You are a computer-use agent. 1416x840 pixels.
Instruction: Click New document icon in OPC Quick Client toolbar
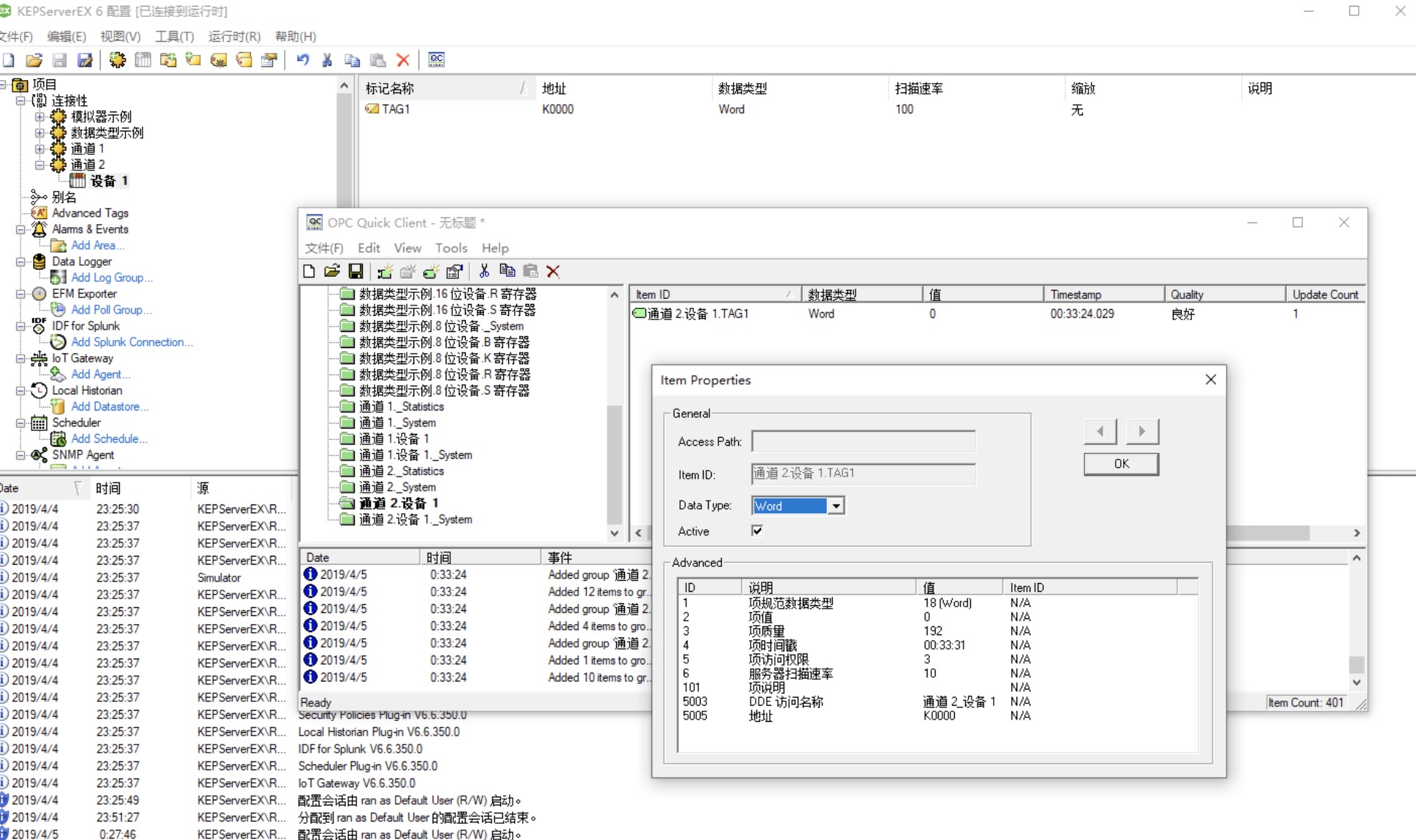[x=309, y=272]
